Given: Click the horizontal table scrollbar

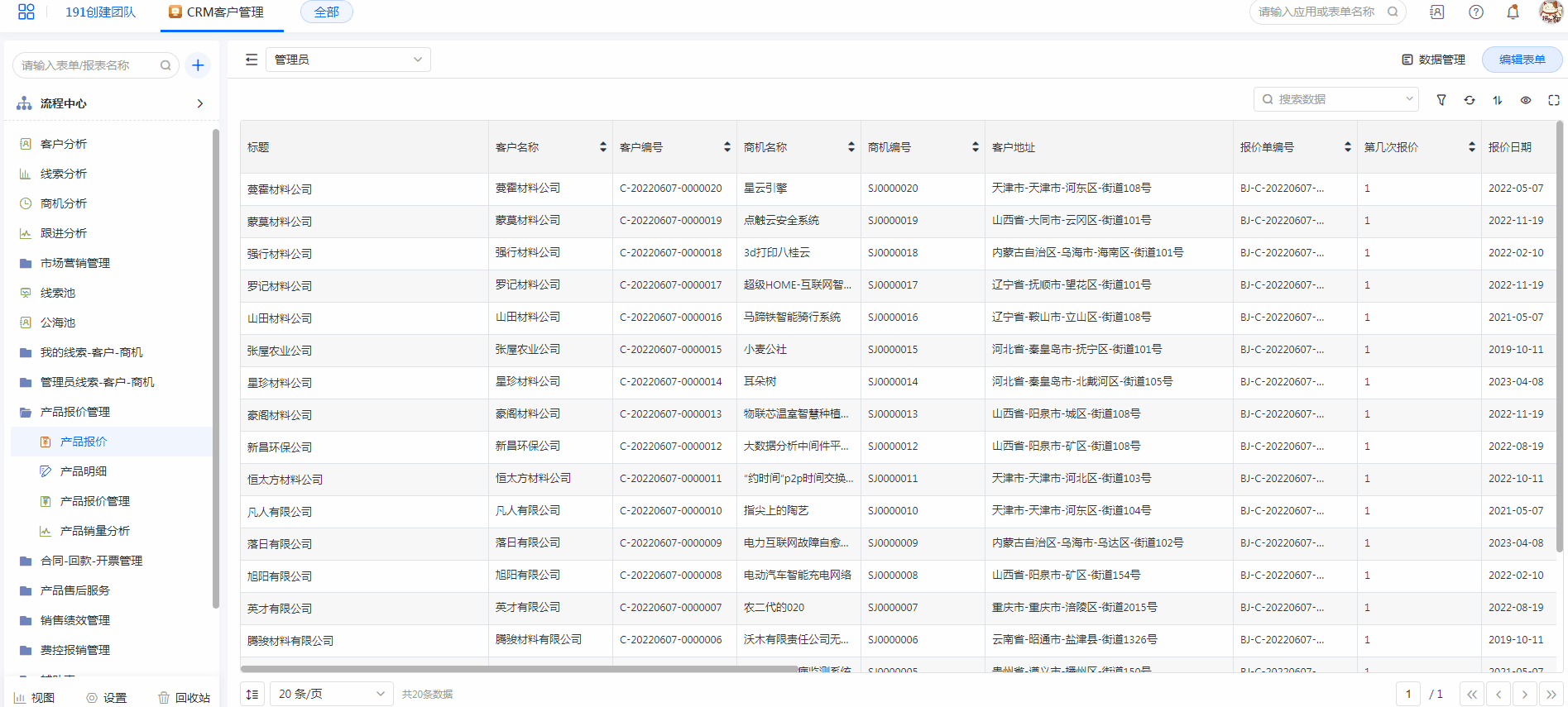Looking at the screenshot, I should click(x=519, y=669).
